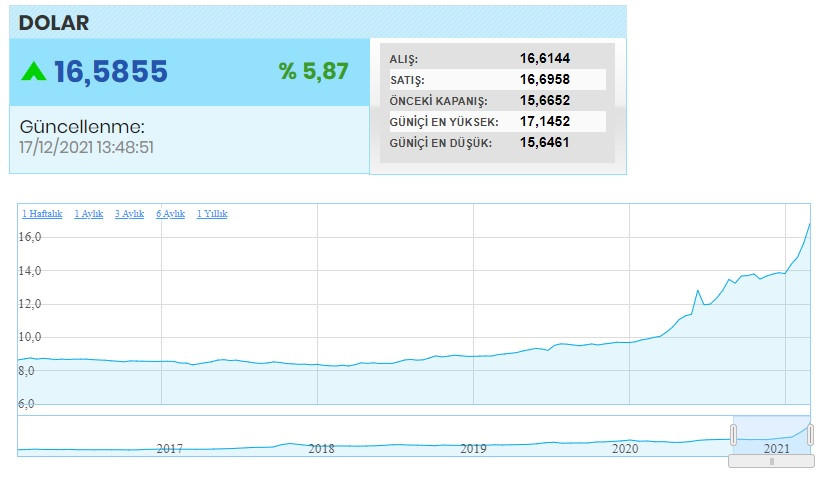
Task: Switch chart to 3 Aylık range
Action: coord(129,214)
